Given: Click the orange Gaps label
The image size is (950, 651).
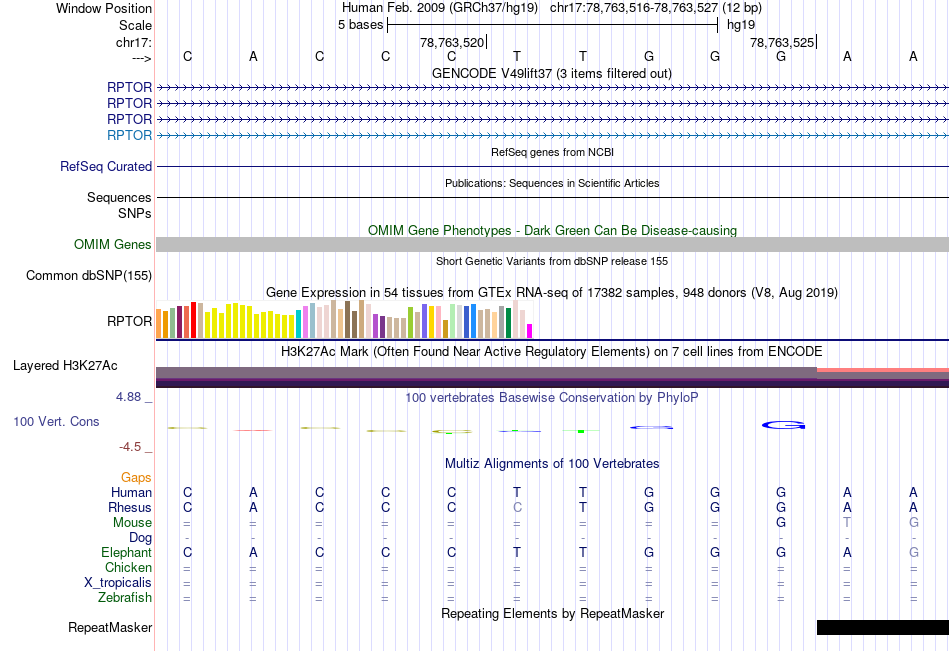Looking at the screenshot, I should click(136, 478).
